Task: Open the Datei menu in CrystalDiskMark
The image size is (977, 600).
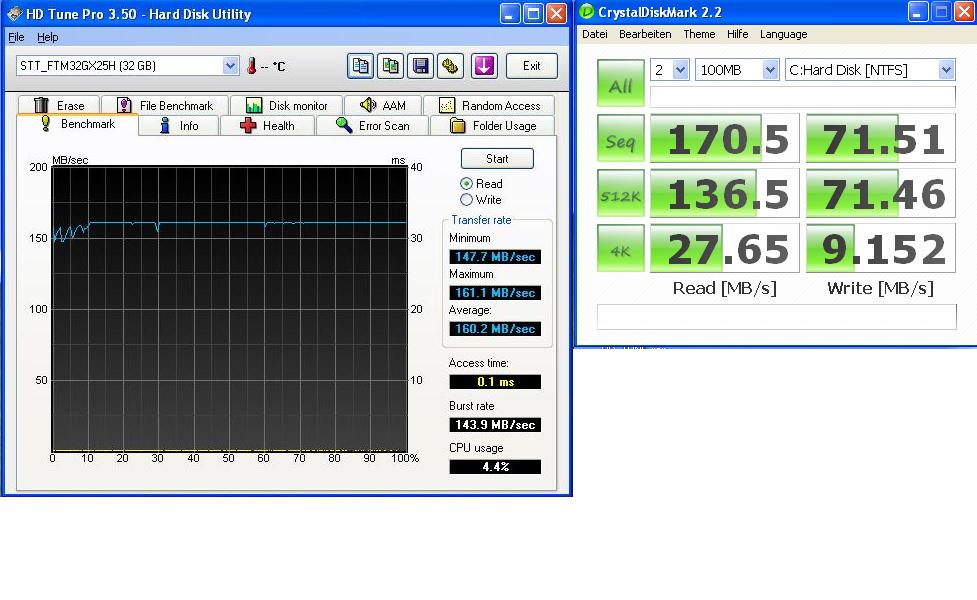Action: click(594, 34)
